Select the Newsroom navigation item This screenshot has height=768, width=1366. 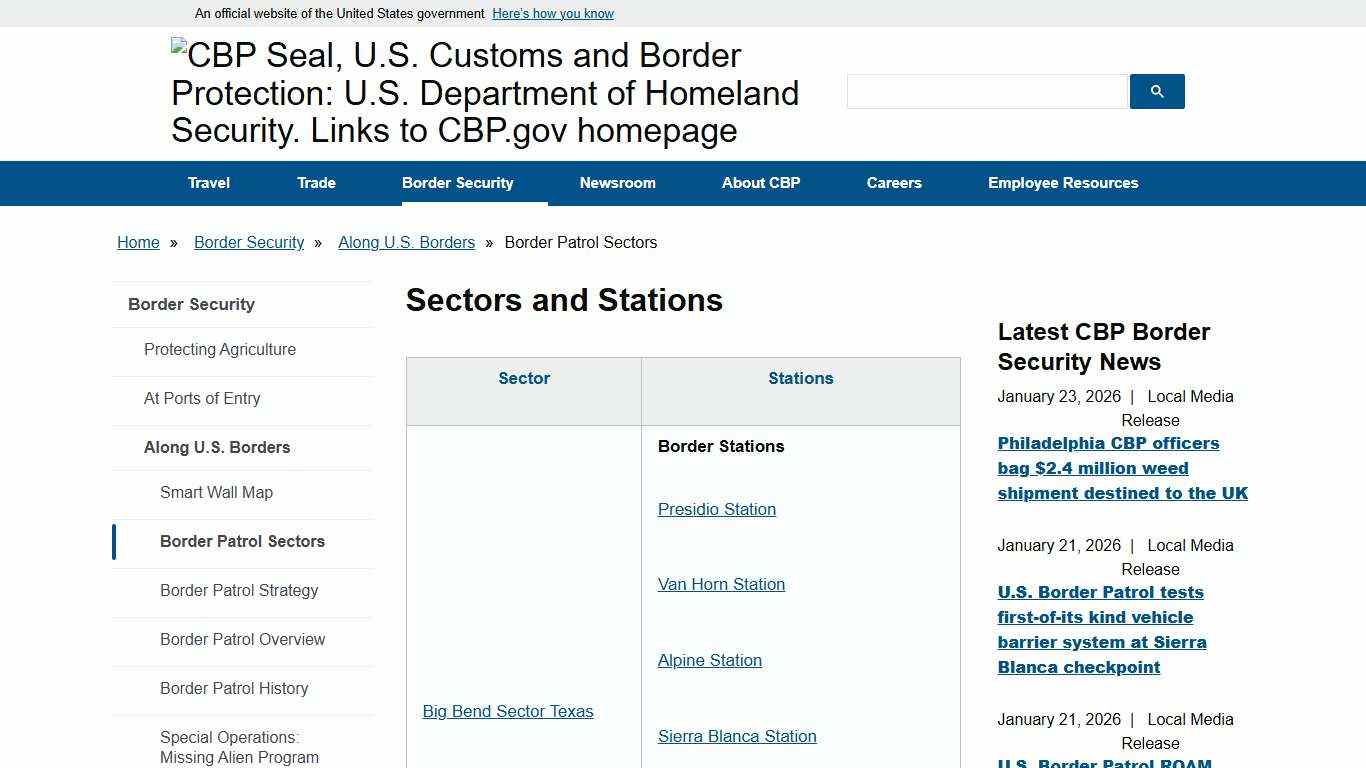pos(617,183)
